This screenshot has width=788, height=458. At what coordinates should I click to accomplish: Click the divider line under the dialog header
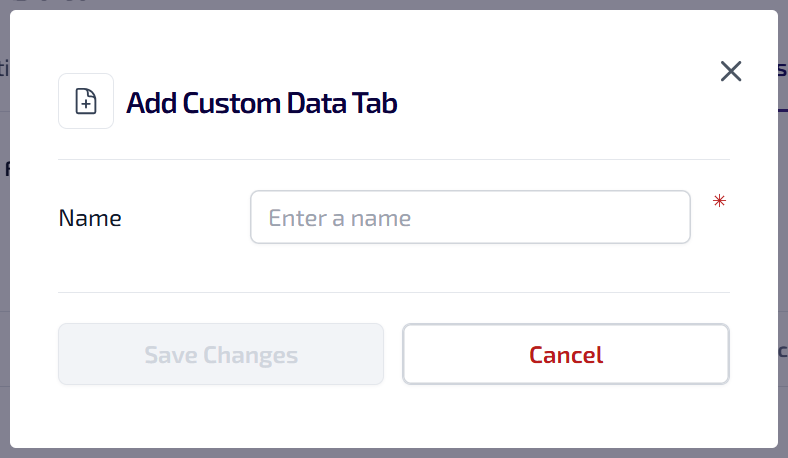394,159
